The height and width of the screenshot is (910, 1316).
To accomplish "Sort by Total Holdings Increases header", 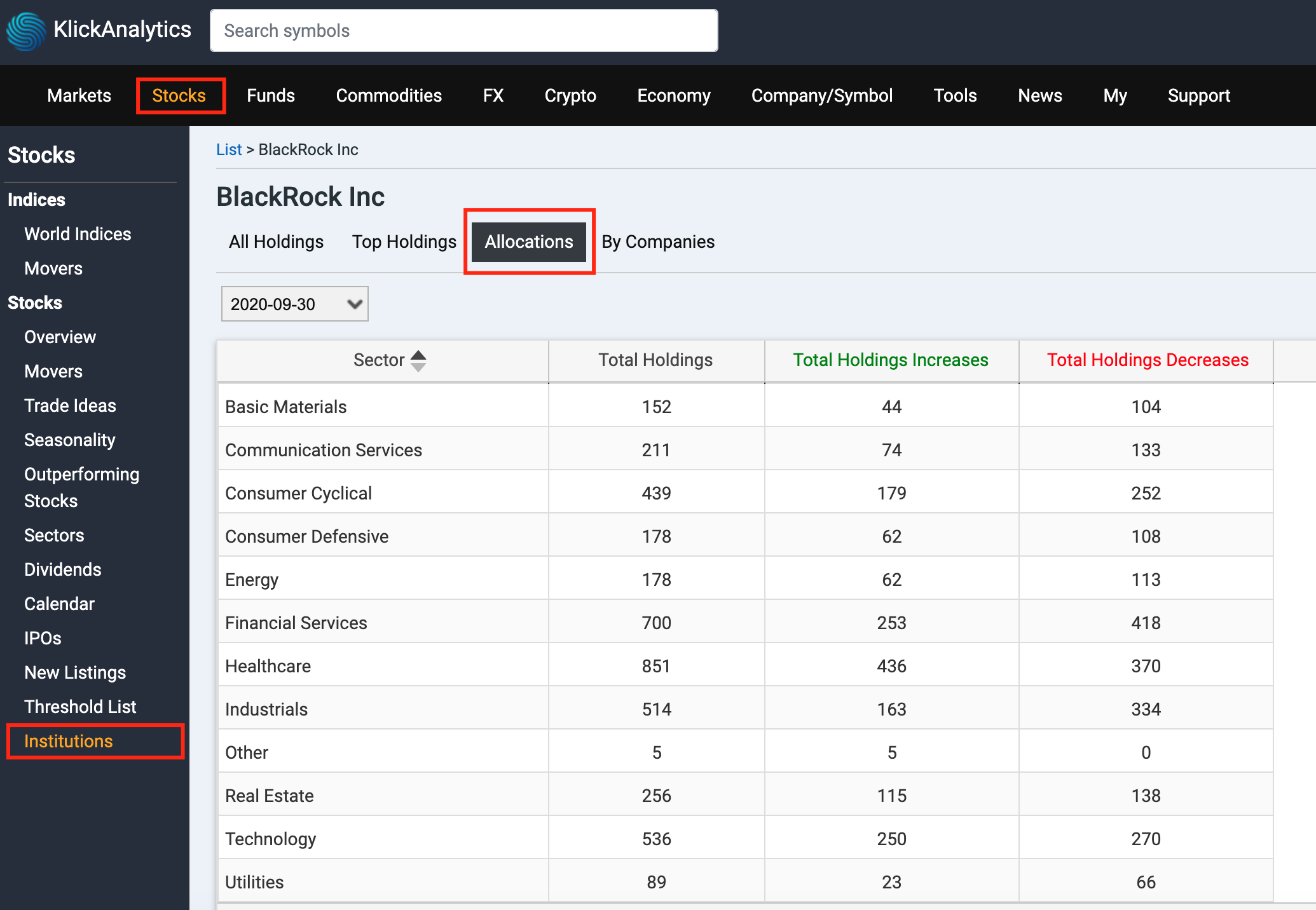I will [891, 360].
